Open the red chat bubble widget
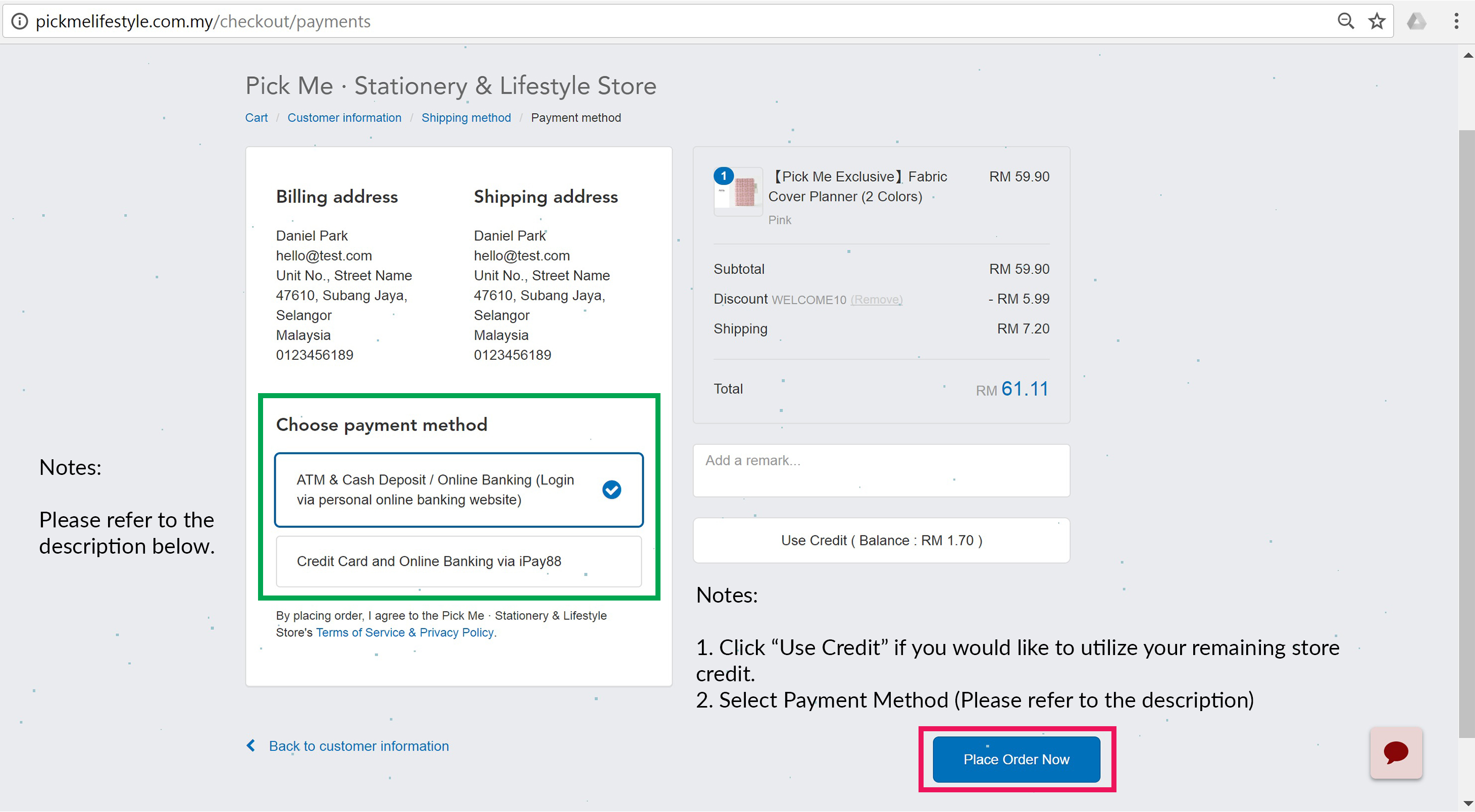 [1396, 752]
